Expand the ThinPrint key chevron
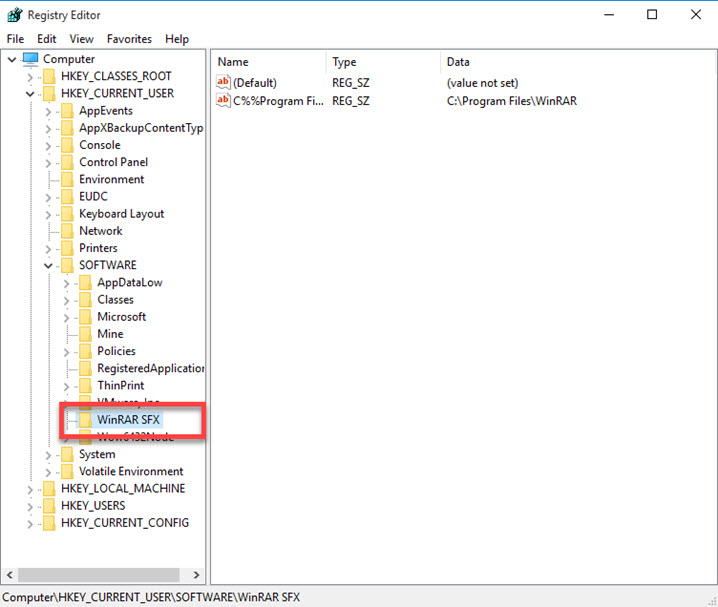This screenshot has width=718, height=607. pyautogui.click(x=66, y=386)
